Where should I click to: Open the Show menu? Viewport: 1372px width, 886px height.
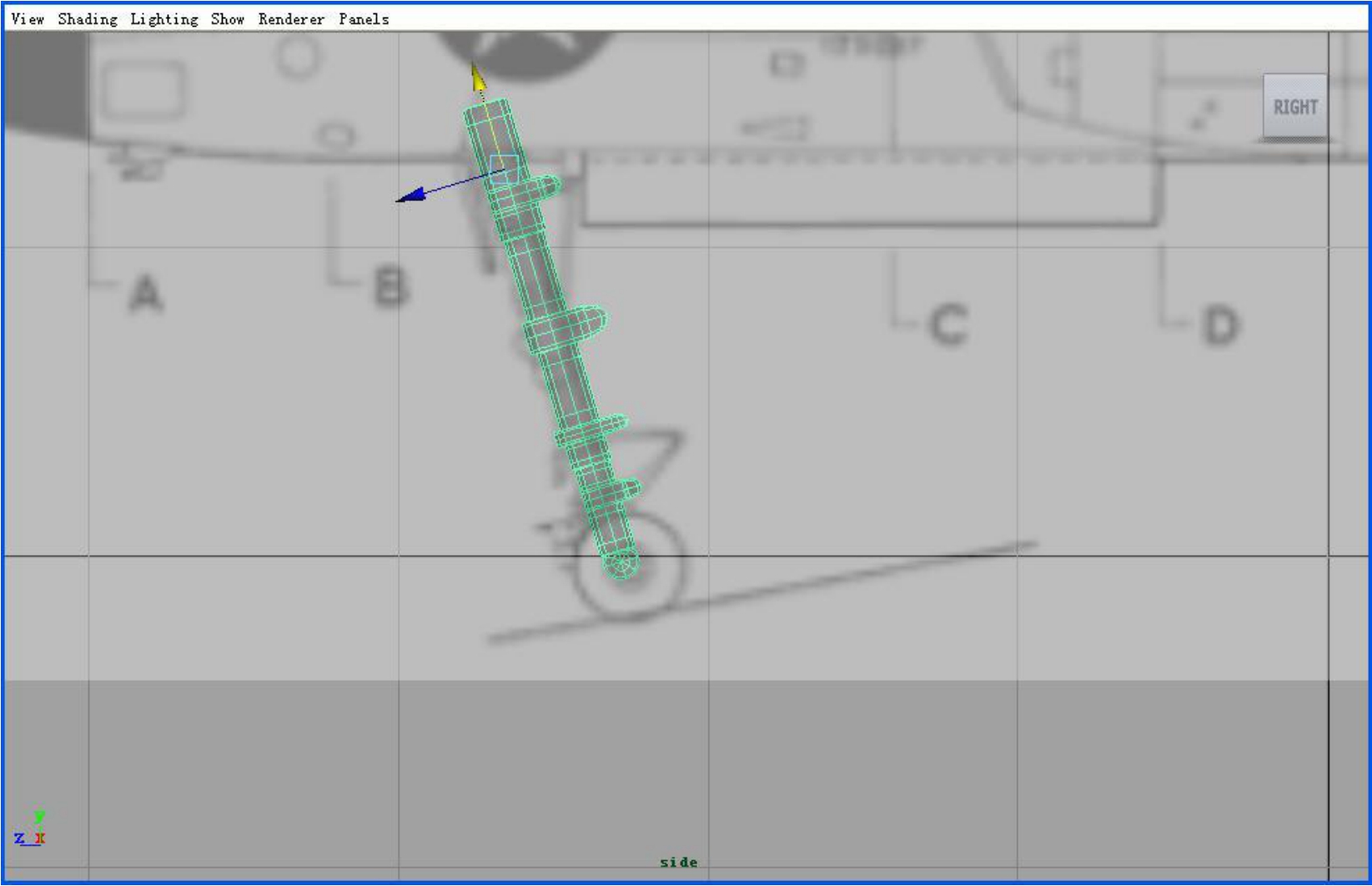(228, 18)
